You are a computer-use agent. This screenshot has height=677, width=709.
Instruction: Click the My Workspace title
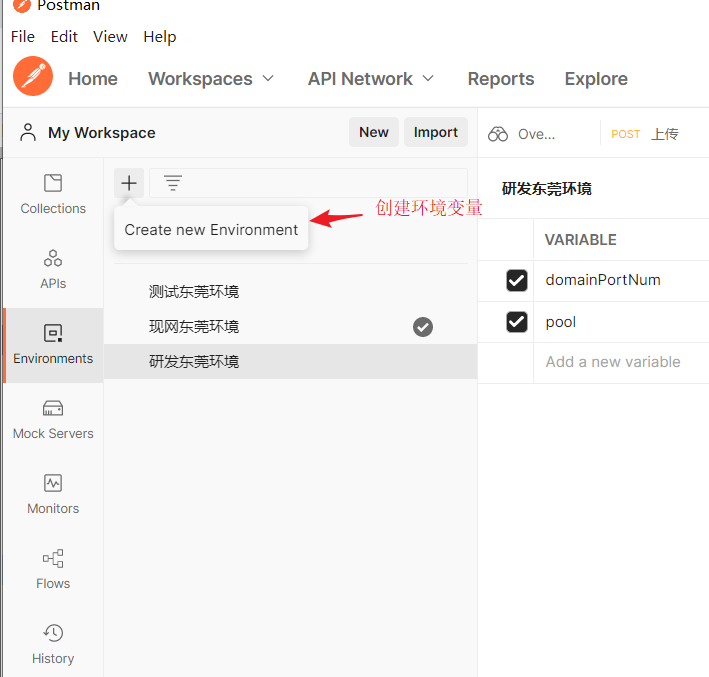[x=102, y=133]
